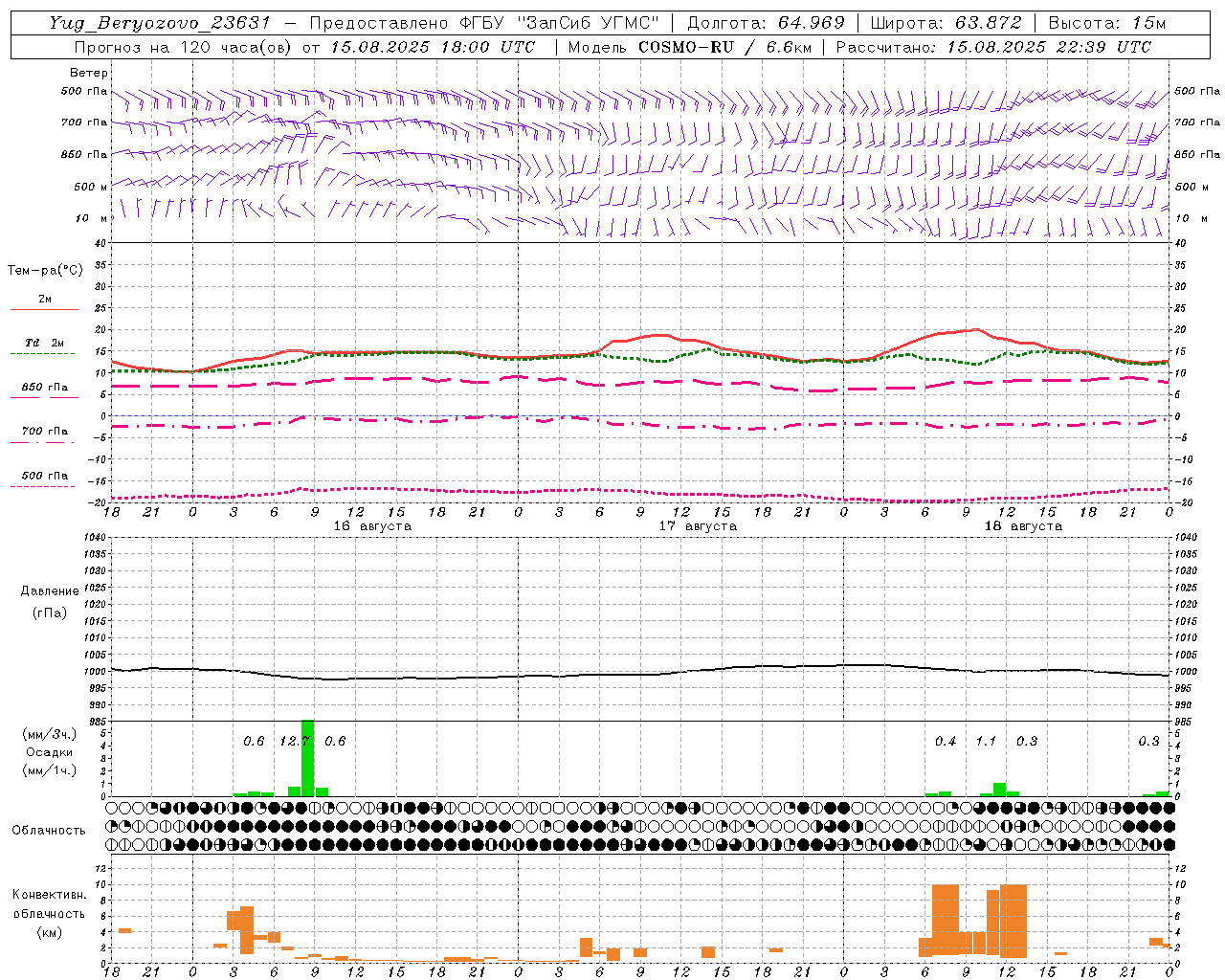Image resolution: width=1225 pixels, height=980 pixels.
Task: Select the forecast start 15.08.2025 18:00 UTC
Action: [x=433, y=47]
